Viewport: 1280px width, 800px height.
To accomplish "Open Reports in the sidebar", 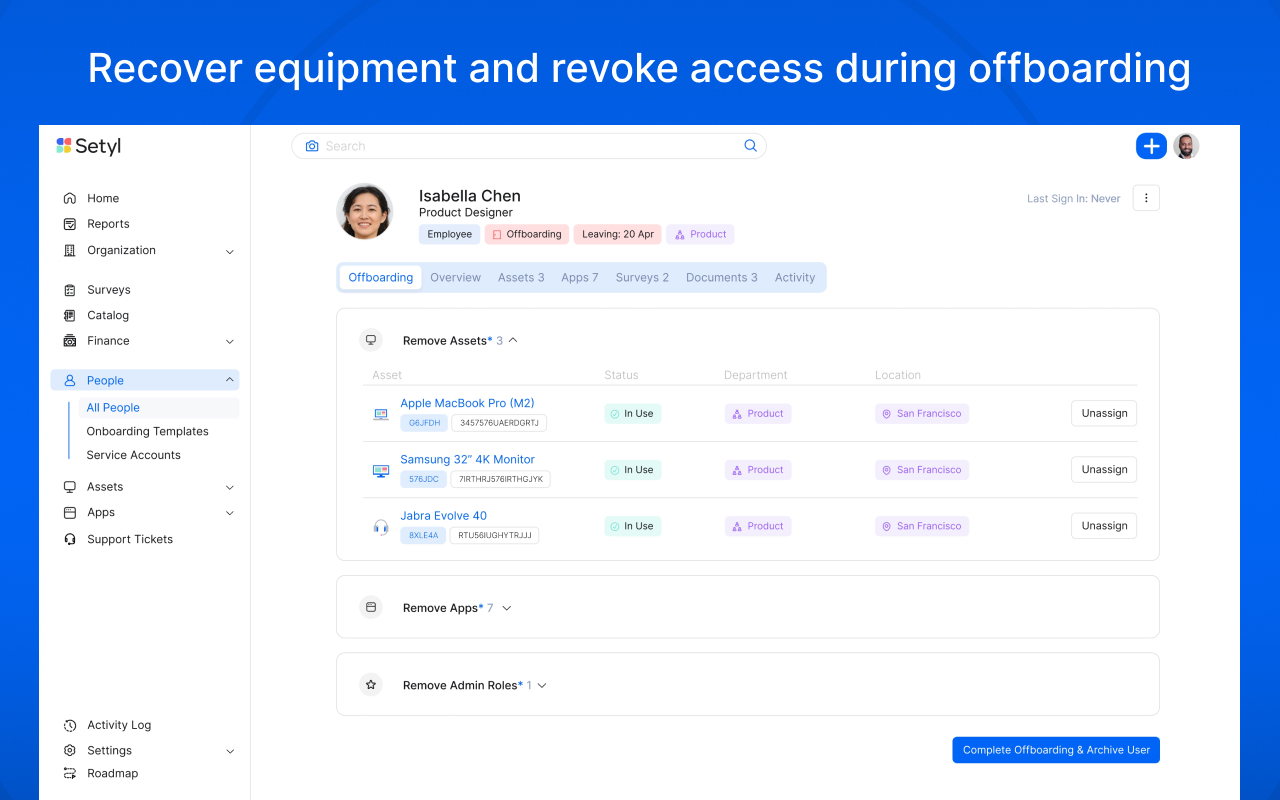I will coord(108,224).
